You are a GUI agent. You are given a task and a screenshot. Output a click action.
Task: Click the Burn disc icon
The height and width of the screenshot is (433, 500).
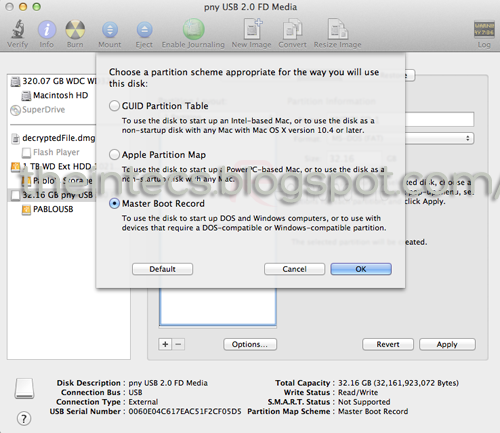tap(75, 29)
